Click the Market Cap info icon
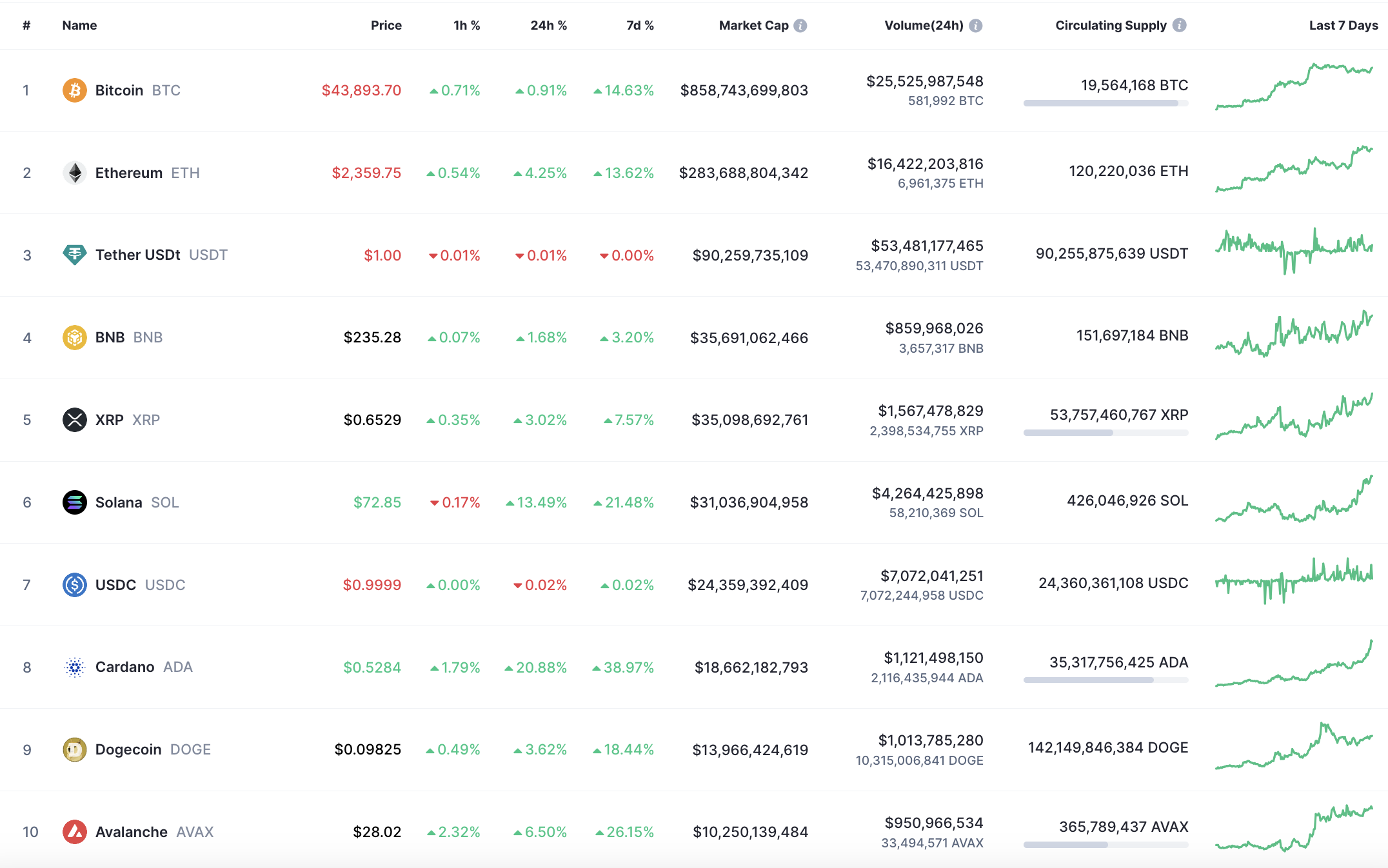Image resolution: width=1388 pixels, height=868 pixels. click(800, 26)
